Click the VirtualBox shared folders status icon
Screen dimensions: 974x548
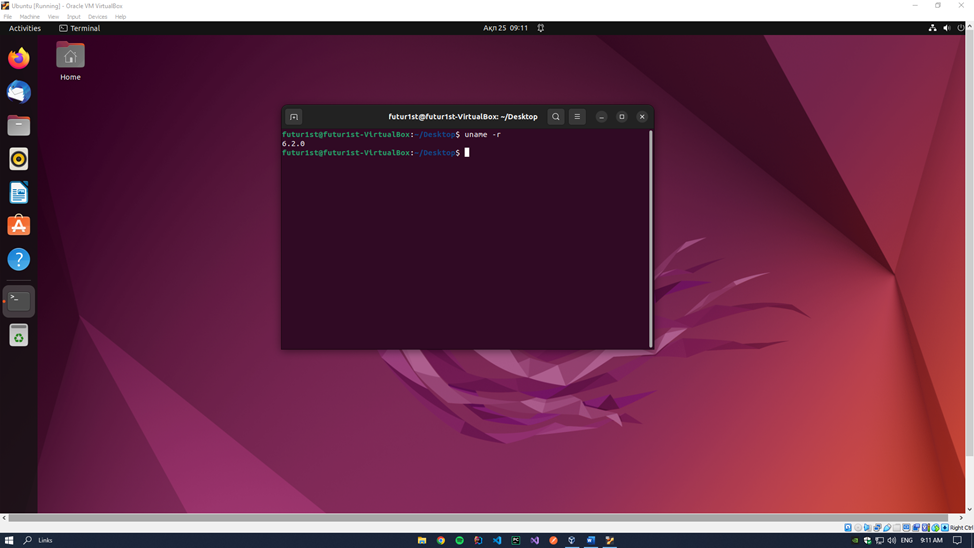click(x=896, y=527)
